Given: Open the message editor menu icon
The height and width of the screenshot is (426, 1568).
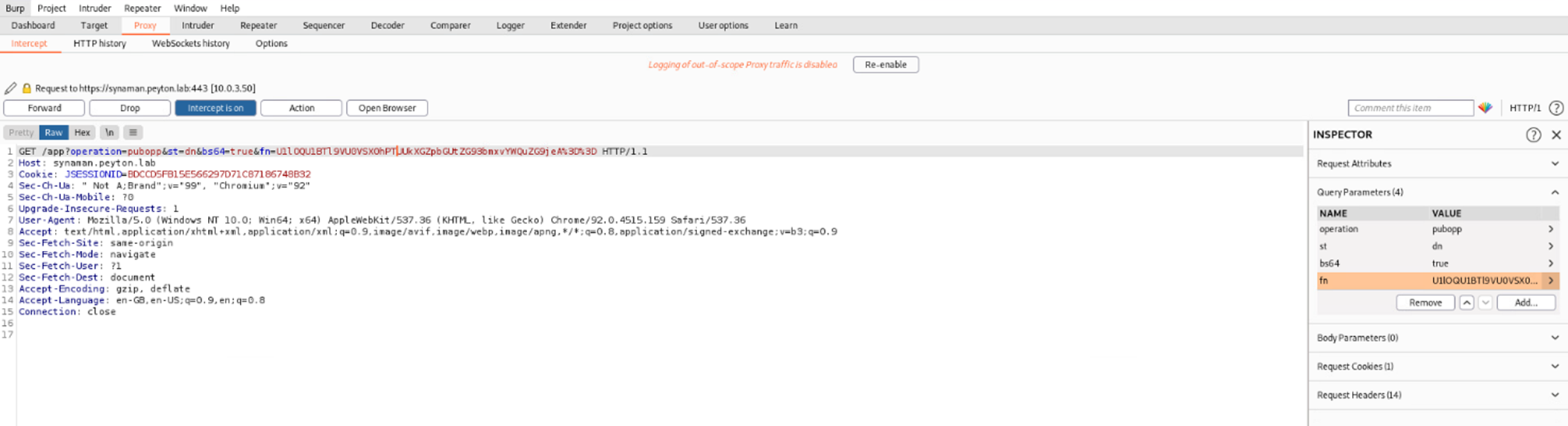Looking at the screenshot, I should pyautogui.click(x=133, y=132).
